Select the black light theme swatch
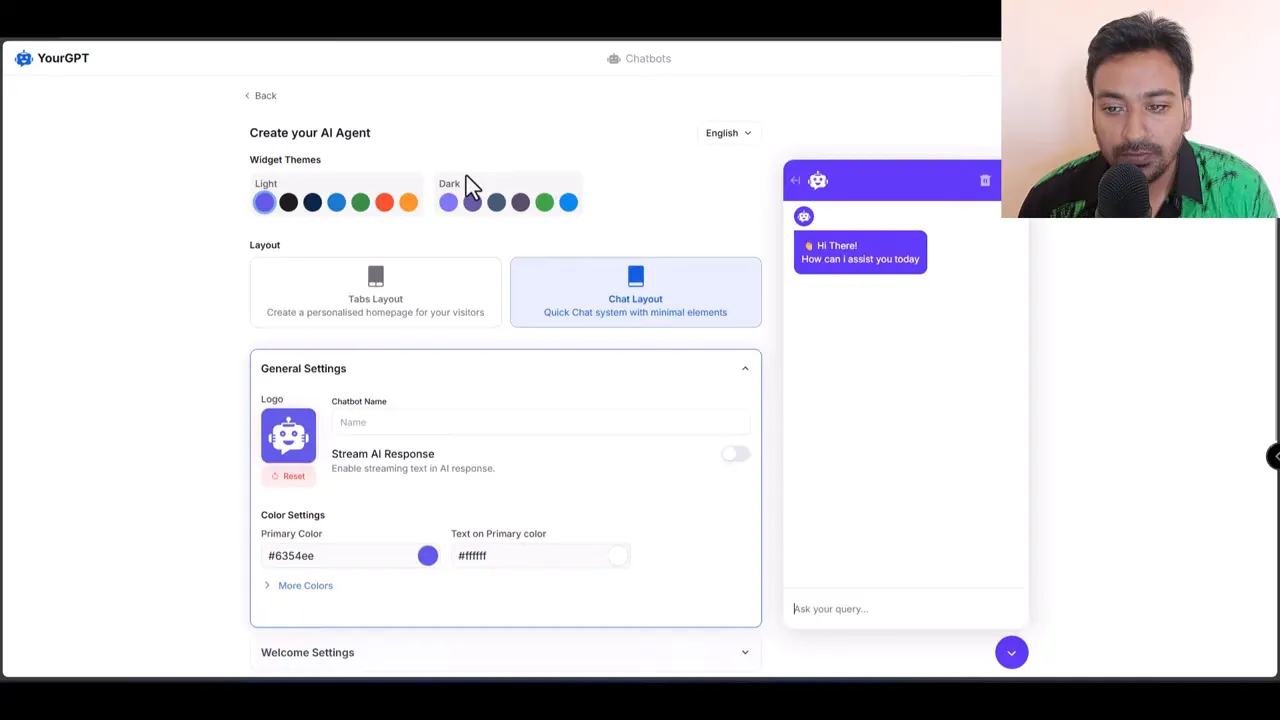Image resolution: width=1280 pixels, height=720 pixels. tap(288, 202)
